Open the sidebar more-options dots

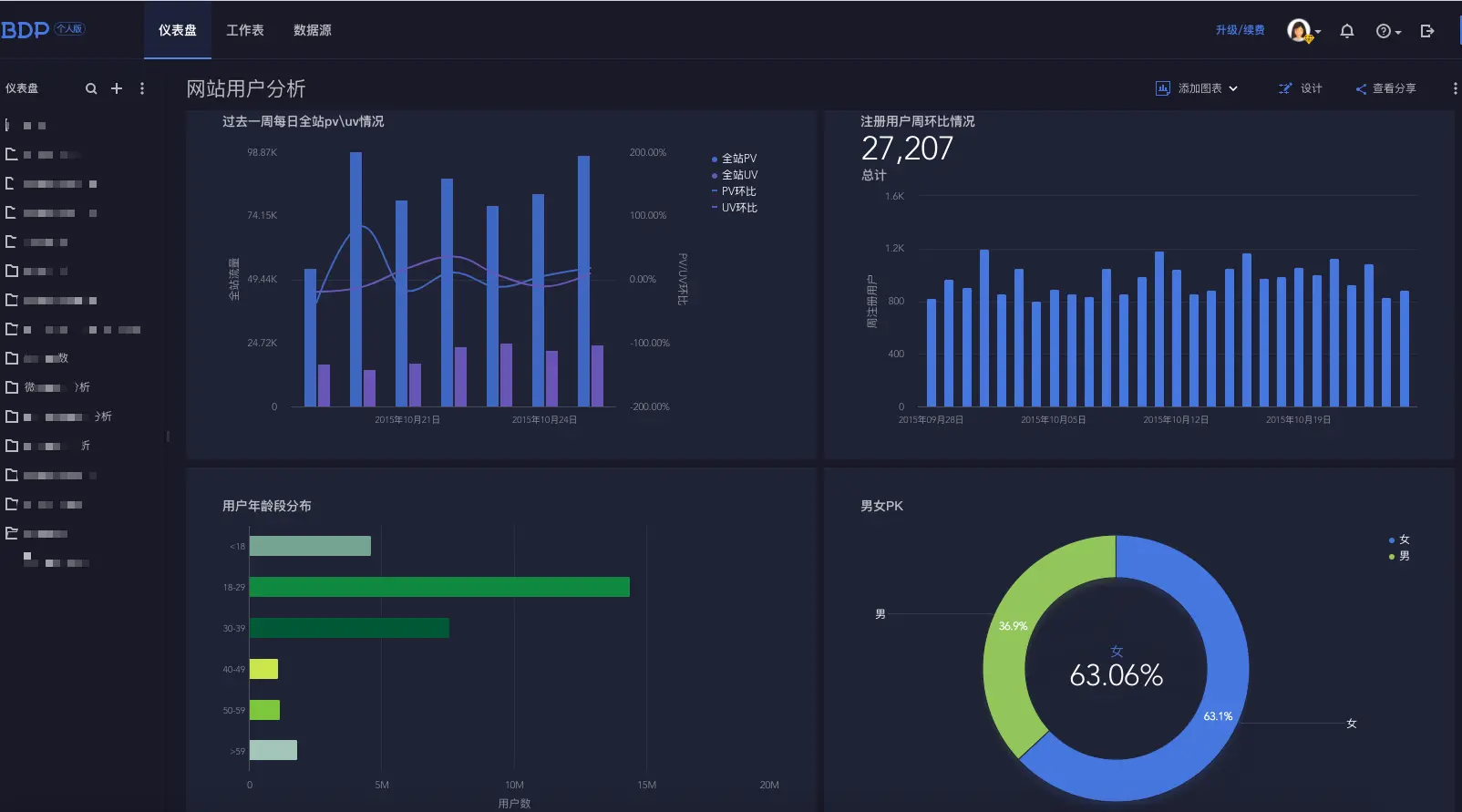click(142, 88)
